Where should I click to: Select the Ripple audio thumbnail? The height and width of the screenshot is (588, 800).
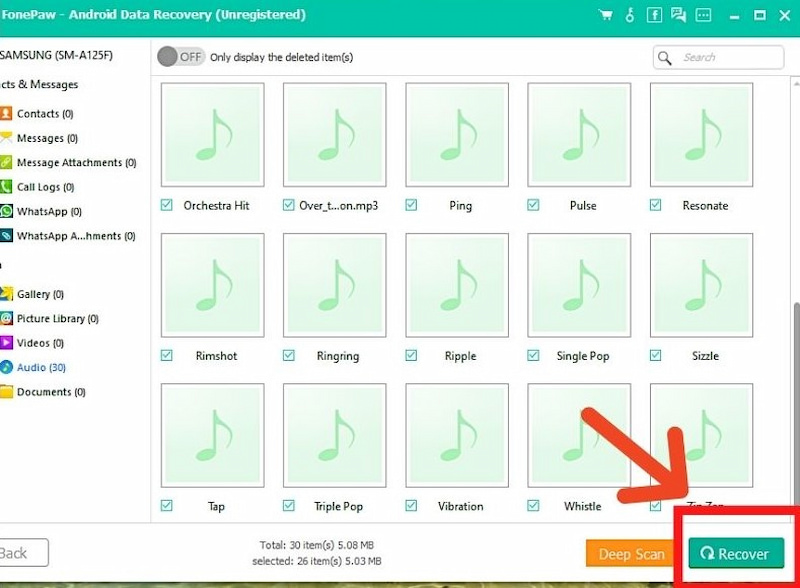tap(457, 285)
